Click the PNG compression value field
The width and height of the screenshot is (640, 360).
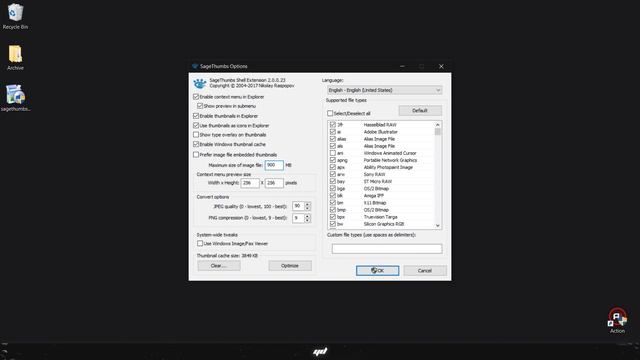point(298,218)
